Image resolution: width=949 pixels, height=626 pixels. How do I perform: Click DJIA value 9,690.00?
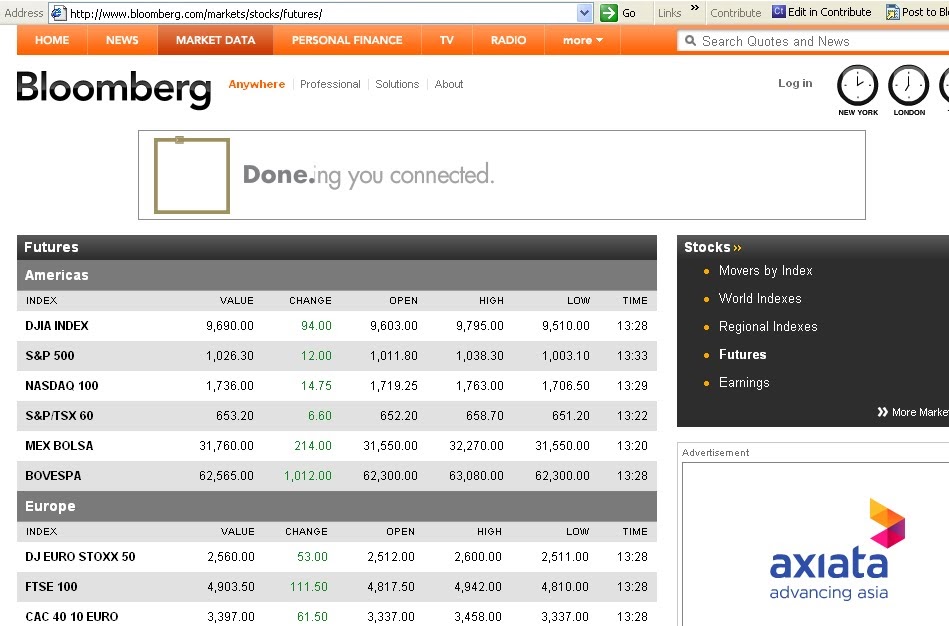(229, 326)
